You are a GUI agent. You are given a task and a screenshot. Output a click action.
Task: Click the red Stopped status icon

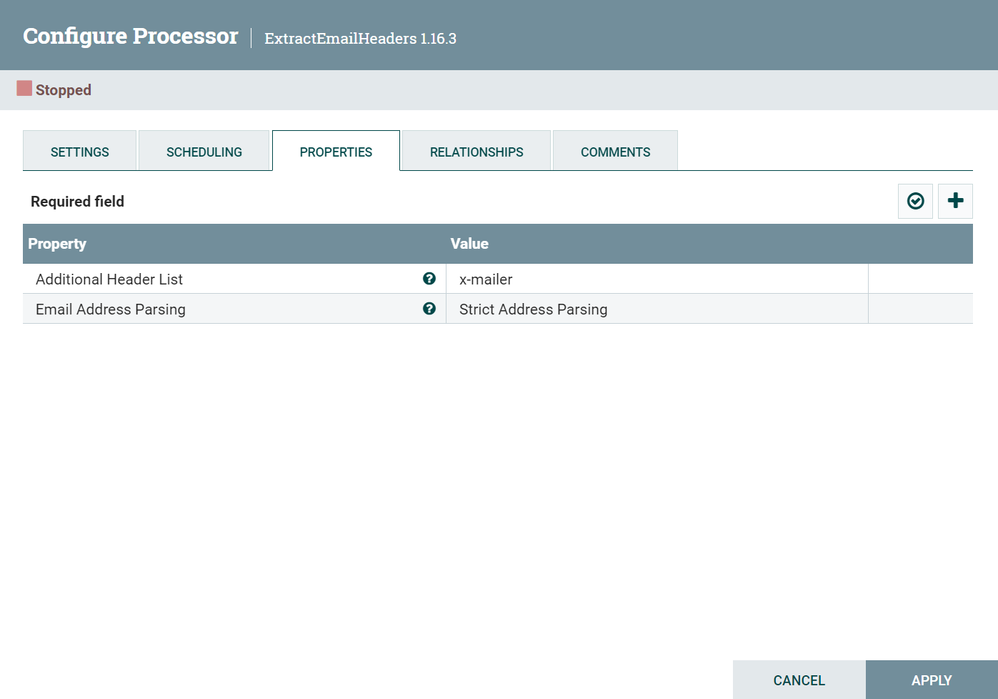coord(24,88)
